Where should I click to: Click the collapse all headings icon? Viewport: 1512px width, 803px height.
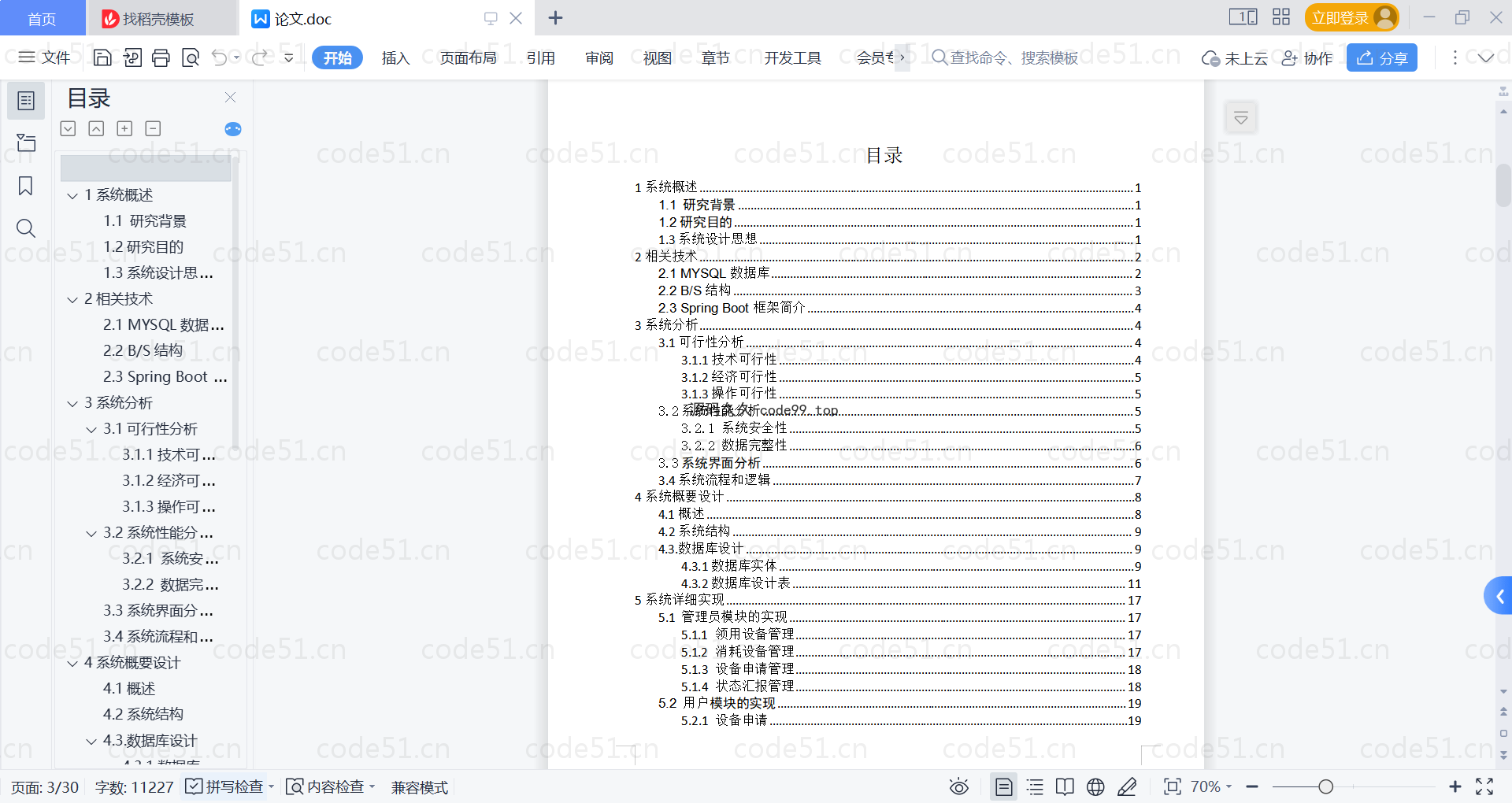96,128
